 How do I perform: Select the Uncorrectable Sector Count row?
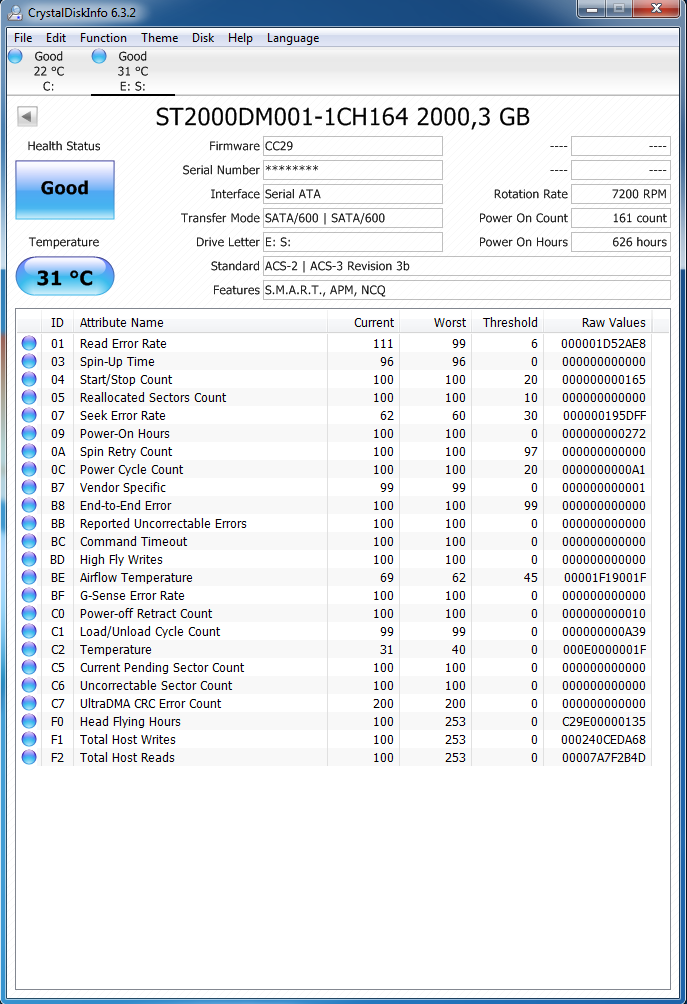[x=334, y=685]
